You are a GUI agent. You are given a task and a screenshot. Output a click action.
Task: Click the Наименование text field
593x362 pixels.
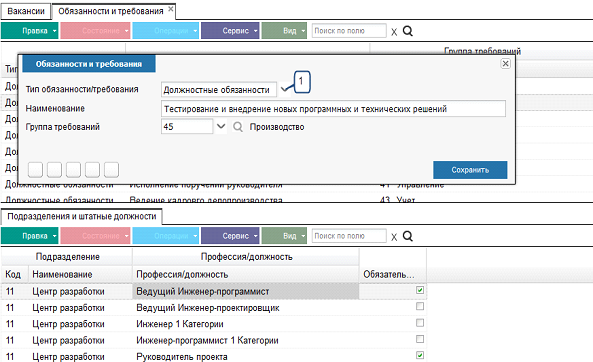[333, 109]
